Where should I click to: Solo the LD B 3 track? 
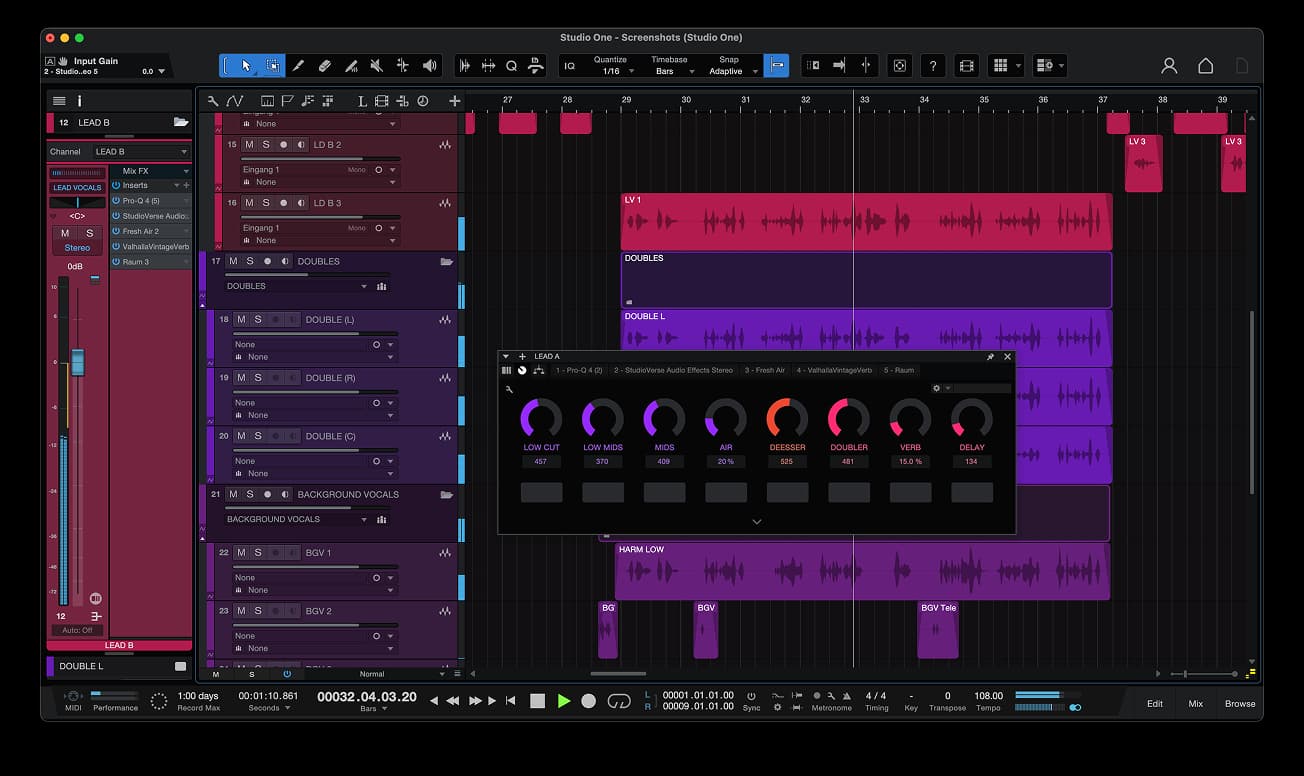(266, 203)
